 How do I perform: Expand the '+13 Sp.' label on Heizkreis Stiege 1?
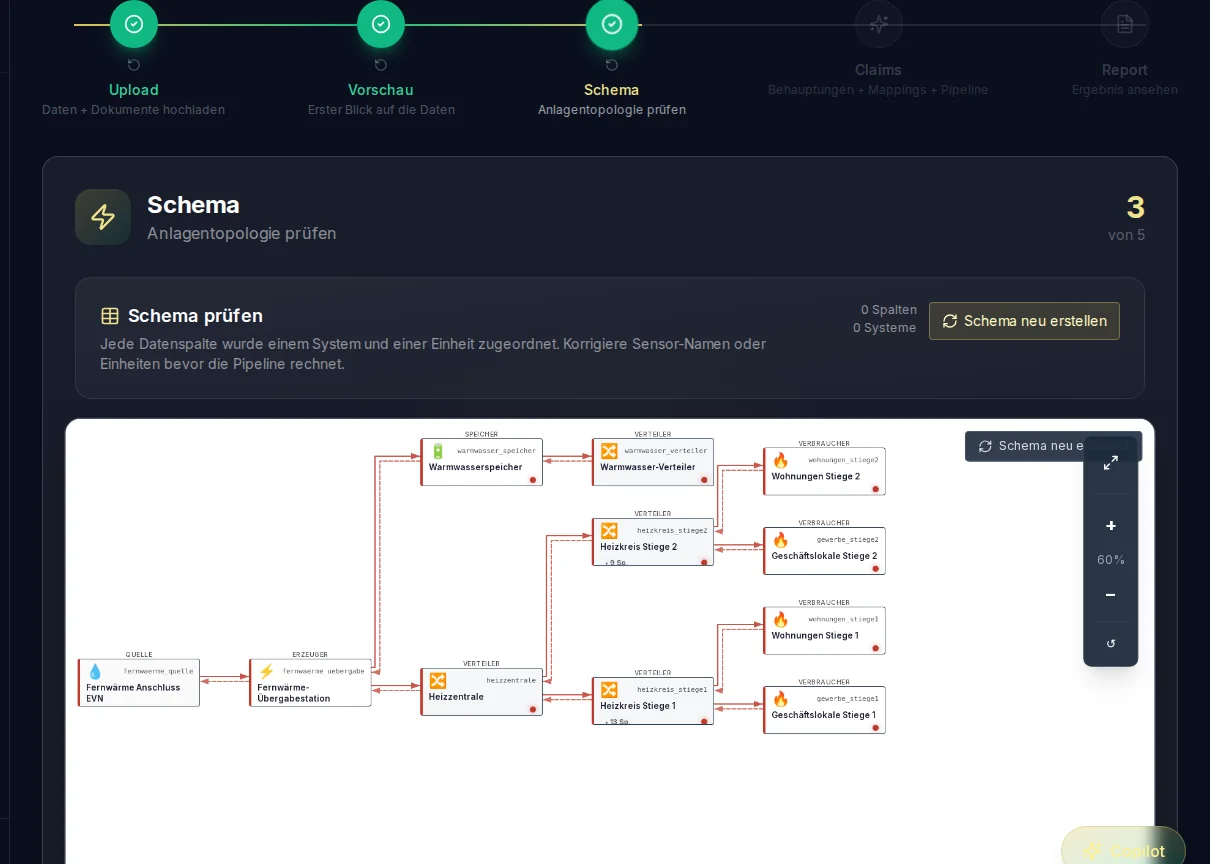pyautogui.click(x=616, y=721)
